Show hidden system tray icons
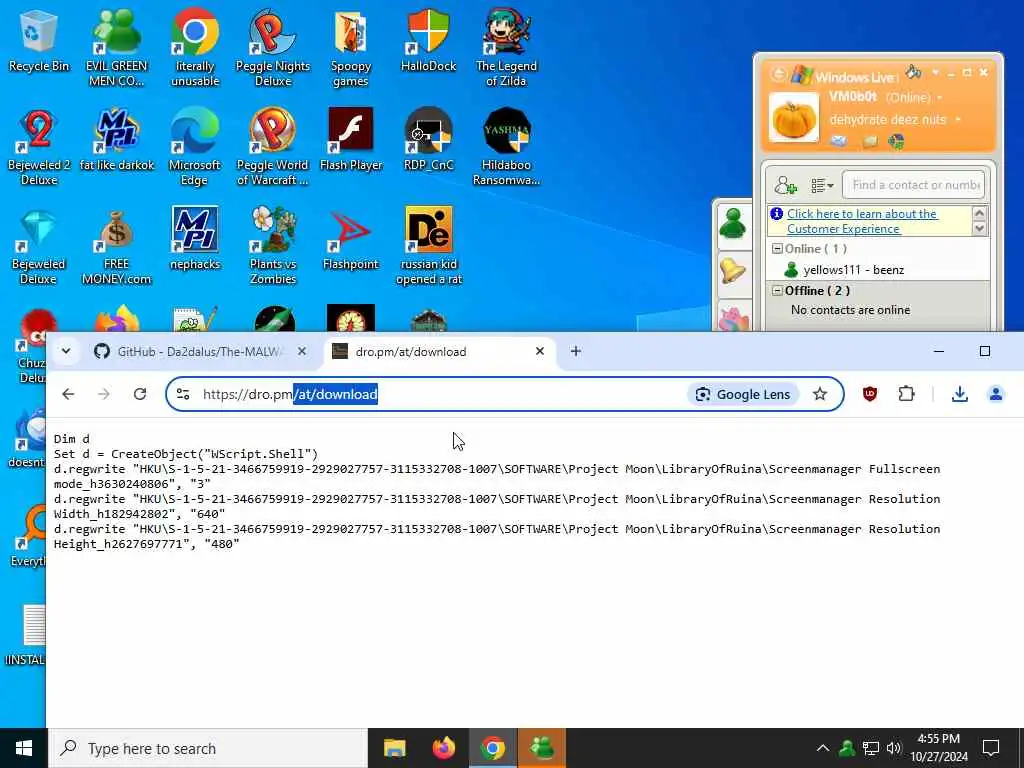 pyautogui.click(x=823, y=748)
